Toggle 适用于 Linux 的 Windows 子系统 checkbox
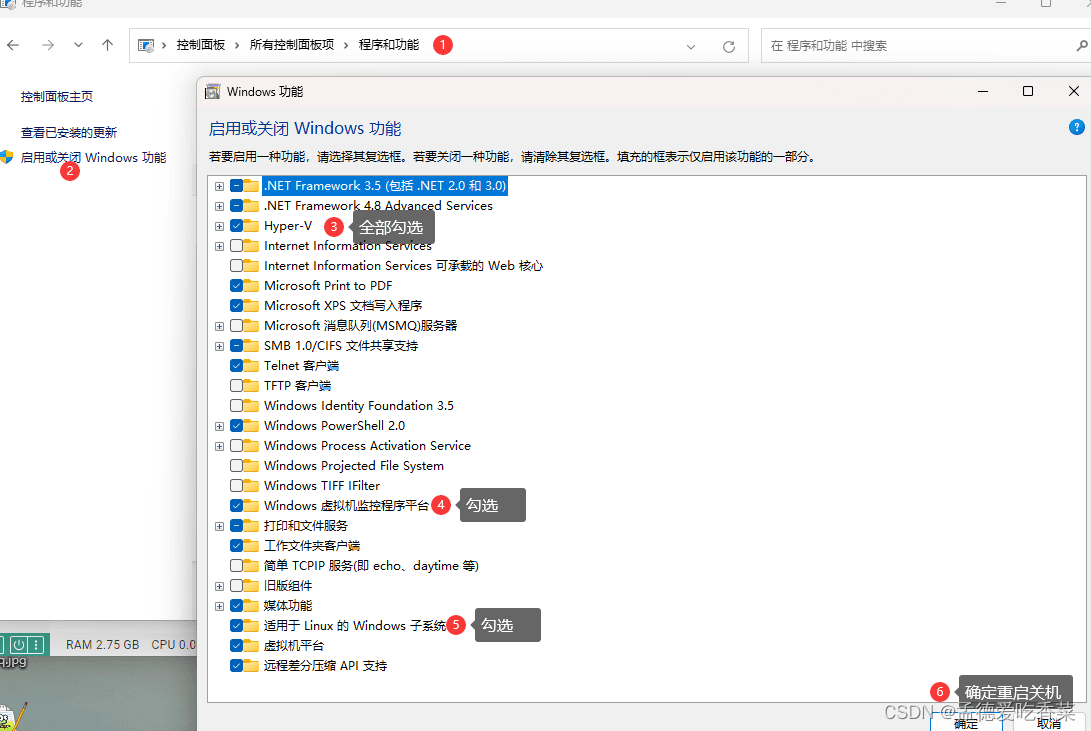This screenshot has width=1091, height=731. point(237,625)
